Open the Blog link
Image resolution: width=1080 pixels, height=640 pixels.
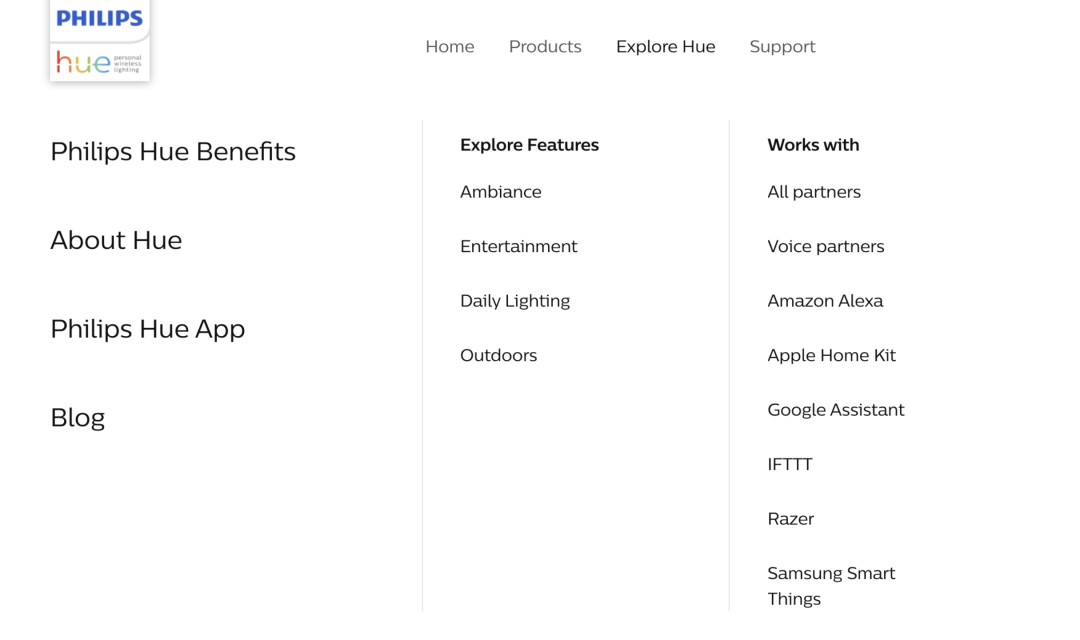pos(78,417)
